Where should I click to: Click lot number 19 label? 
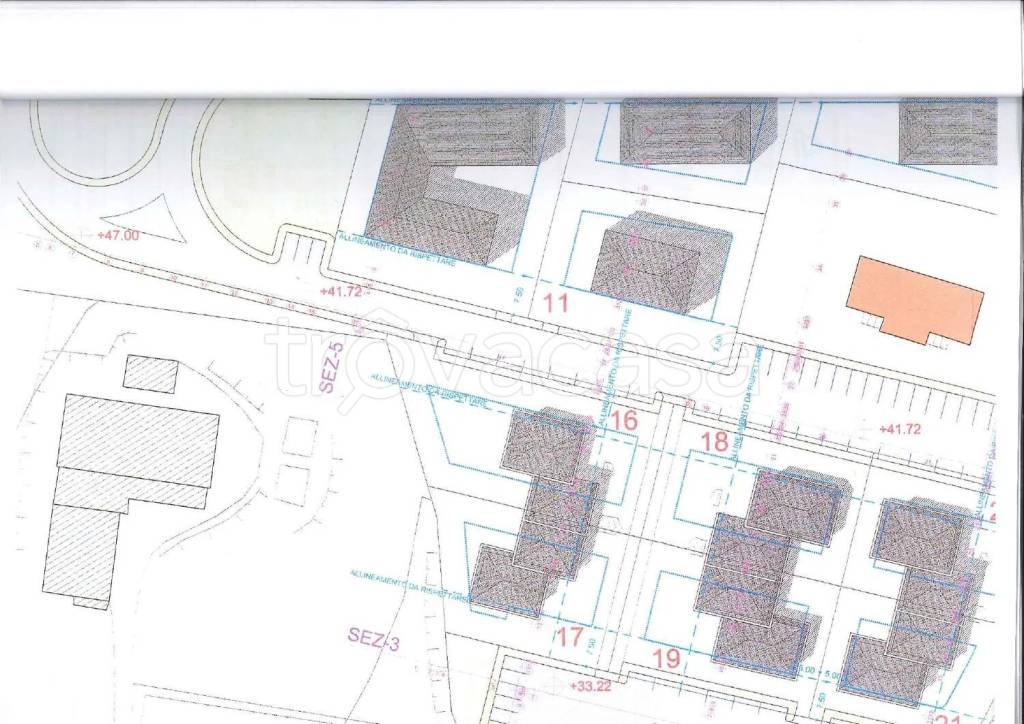click(668, 659)
